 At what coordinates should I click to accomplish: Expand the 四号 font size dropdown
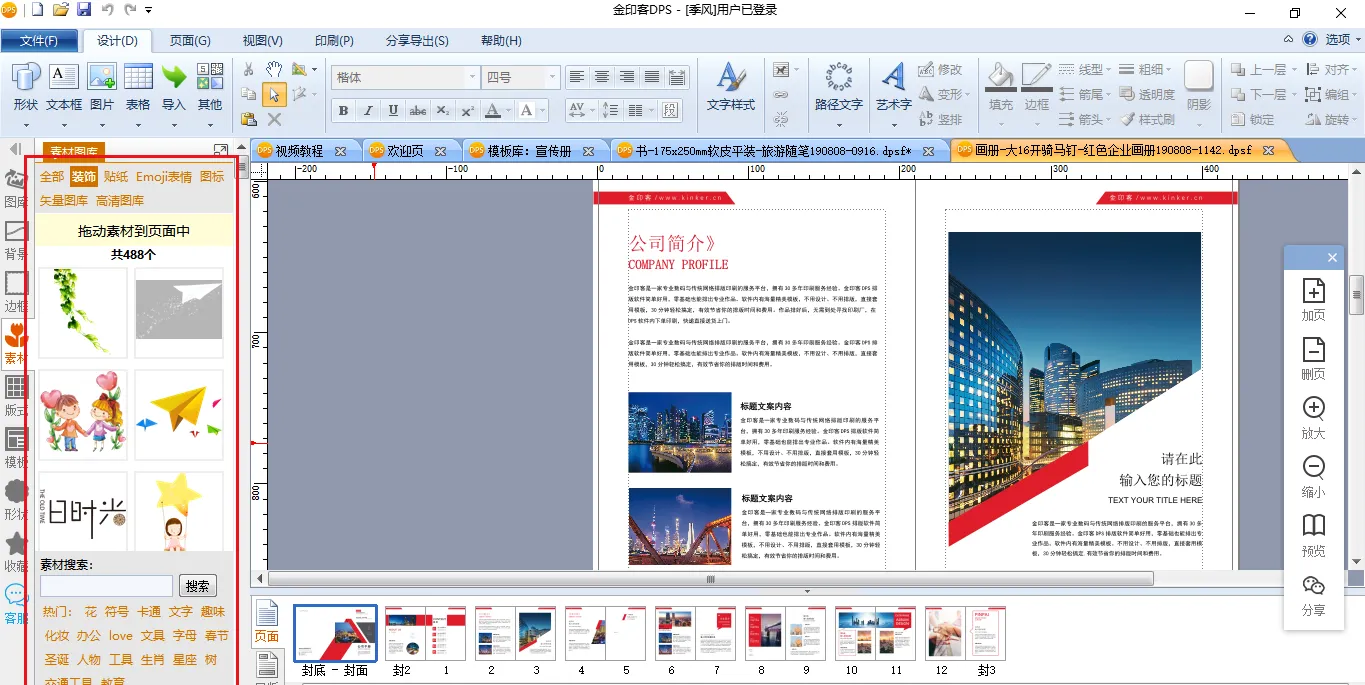pyautogui.click(x=551, y=77)
